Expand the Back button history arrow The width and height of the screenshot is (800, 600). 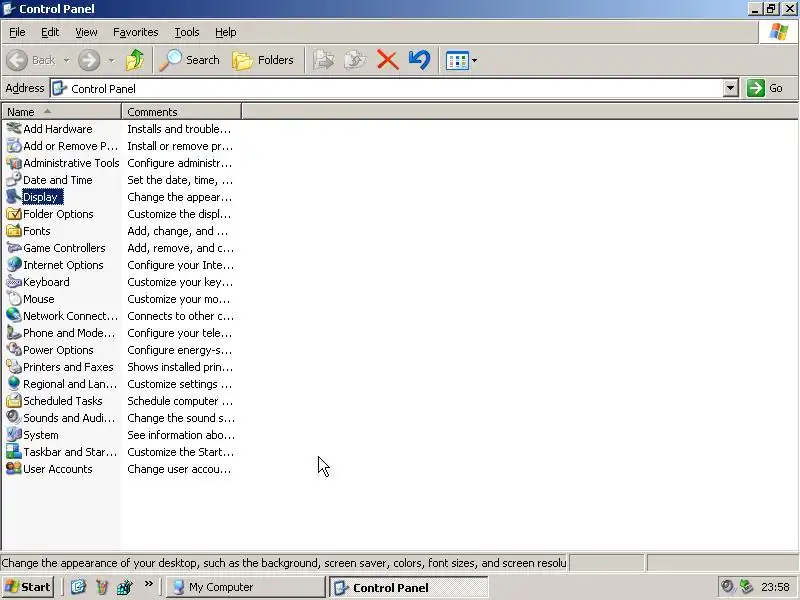point(67,60)
